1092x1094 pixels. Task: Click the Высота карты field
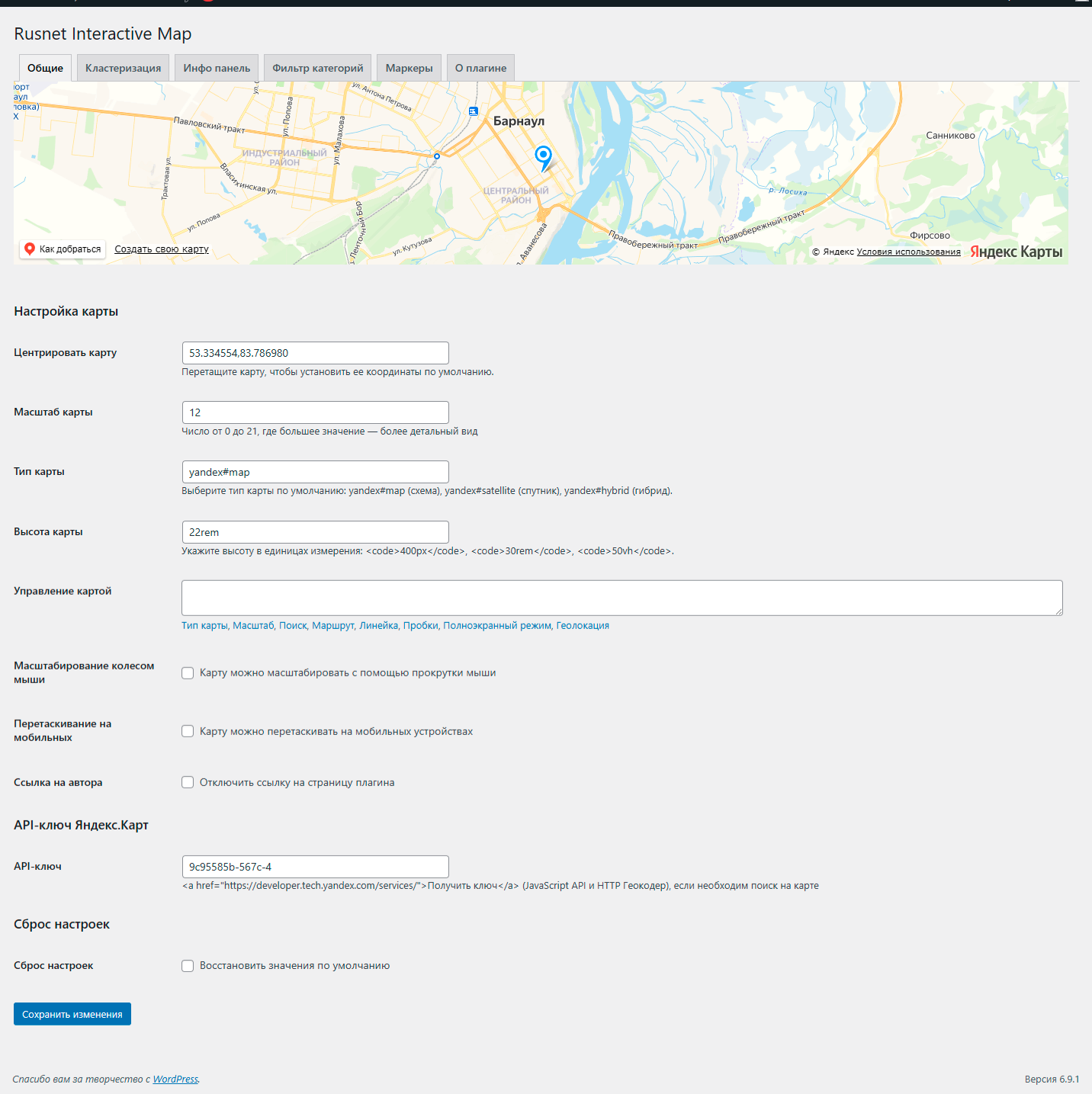pyautogui.click(x=316, y=532)
